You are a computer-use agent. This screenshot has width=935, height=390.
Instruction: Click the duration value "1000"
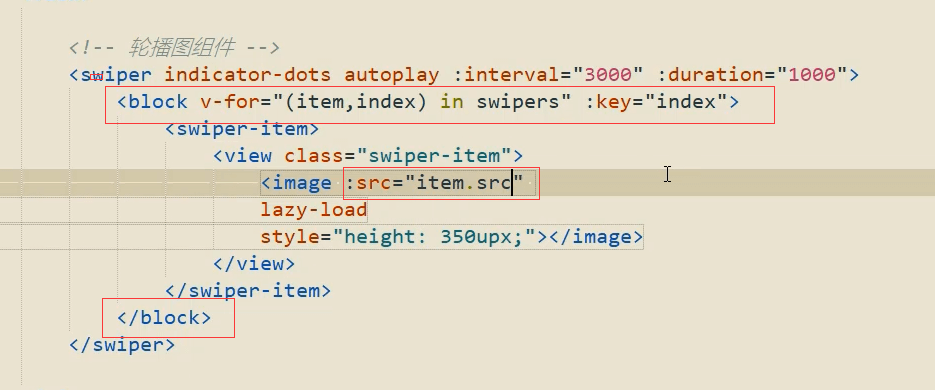[811, 75]
